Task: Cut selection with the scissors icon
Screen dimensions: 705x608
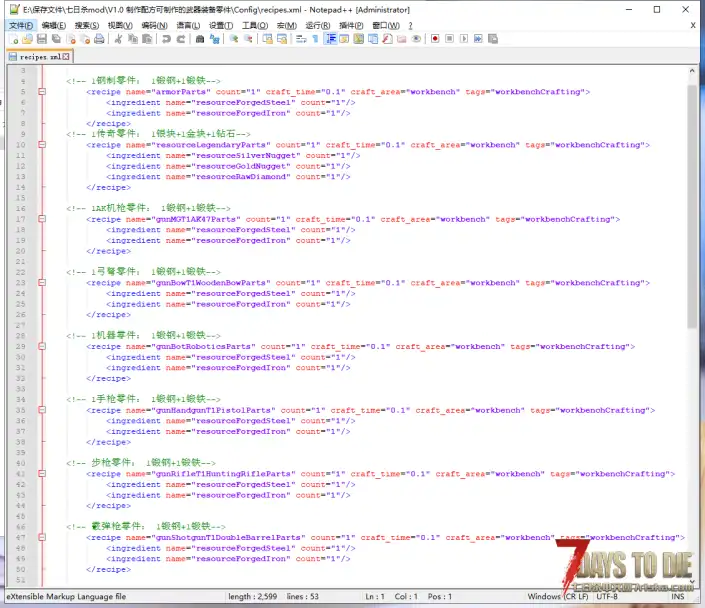Action: [x=118, y=39]
